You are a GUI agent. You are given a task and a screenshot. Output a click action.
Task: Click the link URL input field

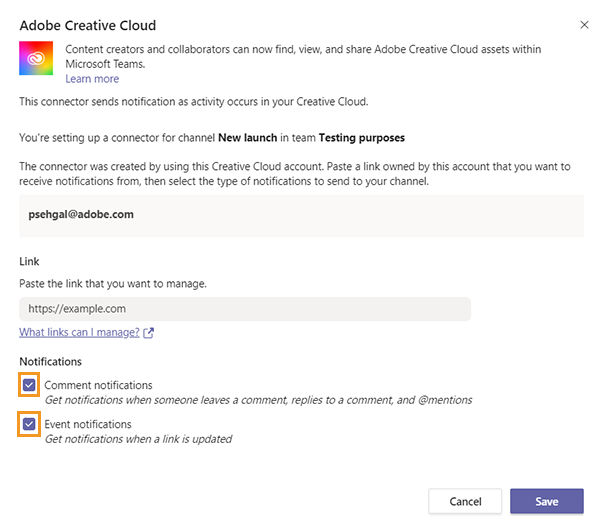(x=245, y=309)
